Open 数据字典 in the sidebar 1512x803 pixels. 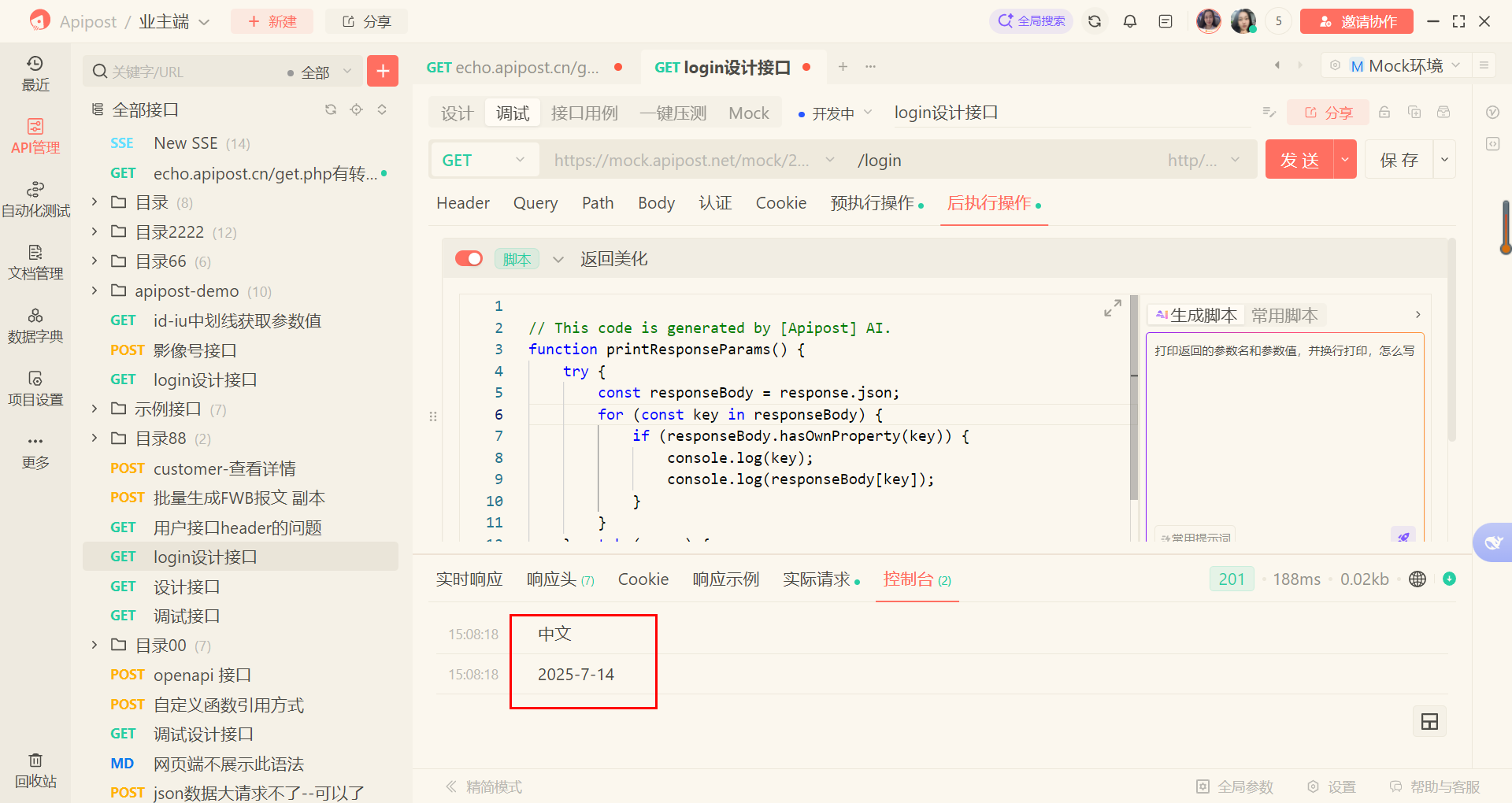[35, 325]
